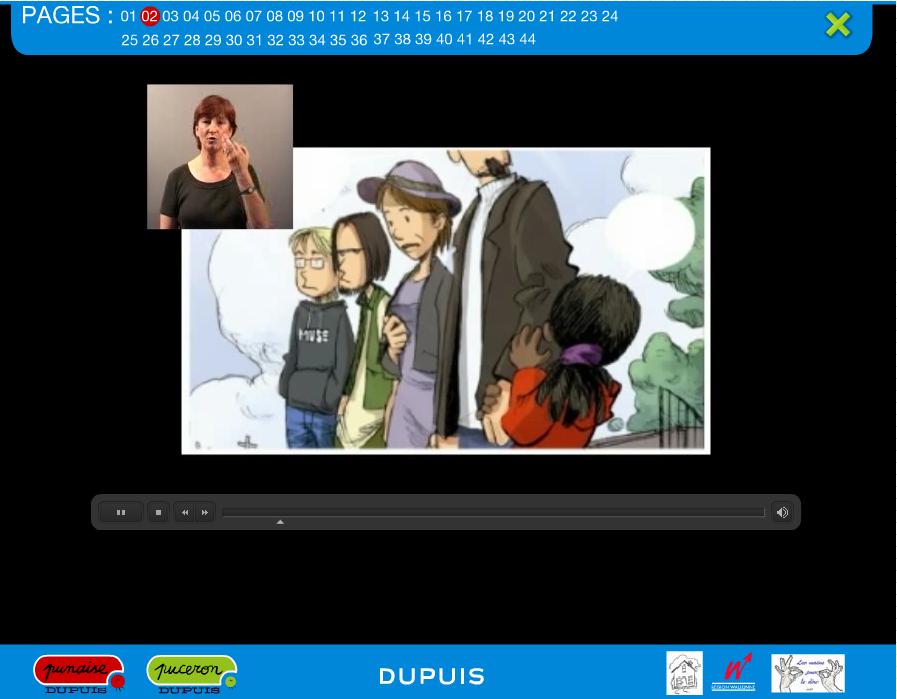
Task: Open the Punaise Dupuis logo
Action: click(79, 674)
